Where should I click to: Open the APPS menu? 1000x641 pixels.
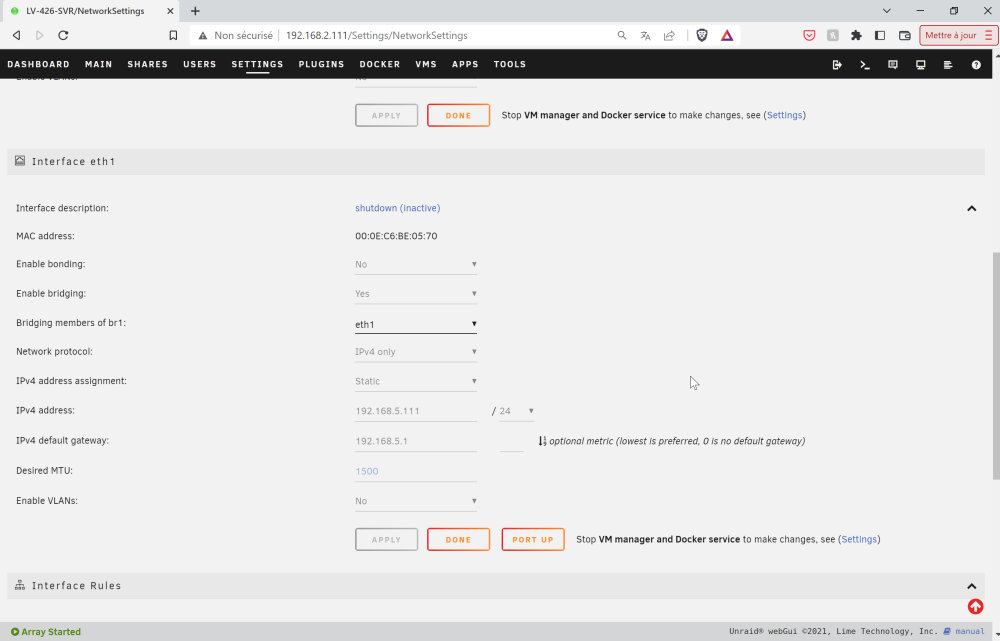tap(465, 64)
